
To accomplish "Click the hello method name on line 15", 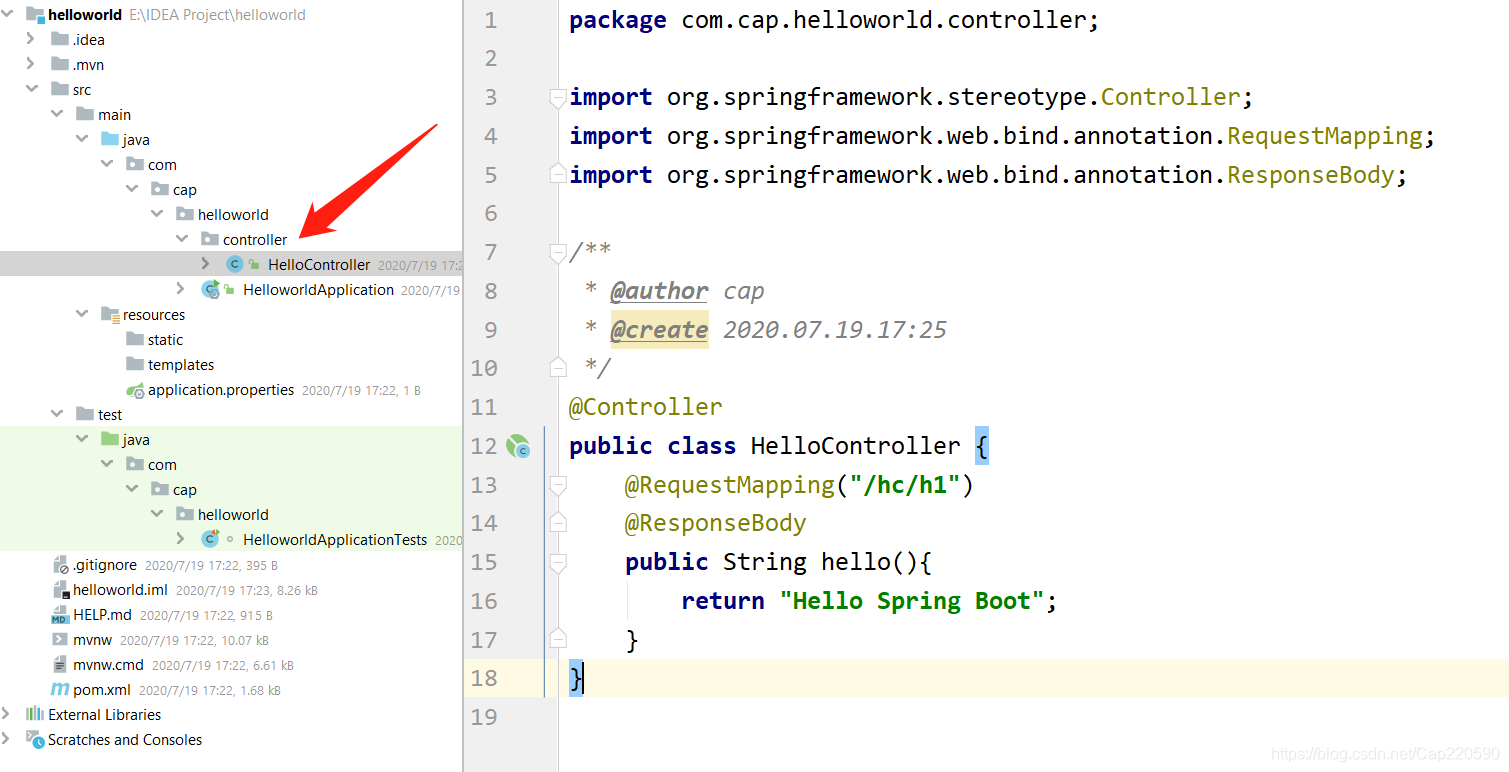I will 856,562.
